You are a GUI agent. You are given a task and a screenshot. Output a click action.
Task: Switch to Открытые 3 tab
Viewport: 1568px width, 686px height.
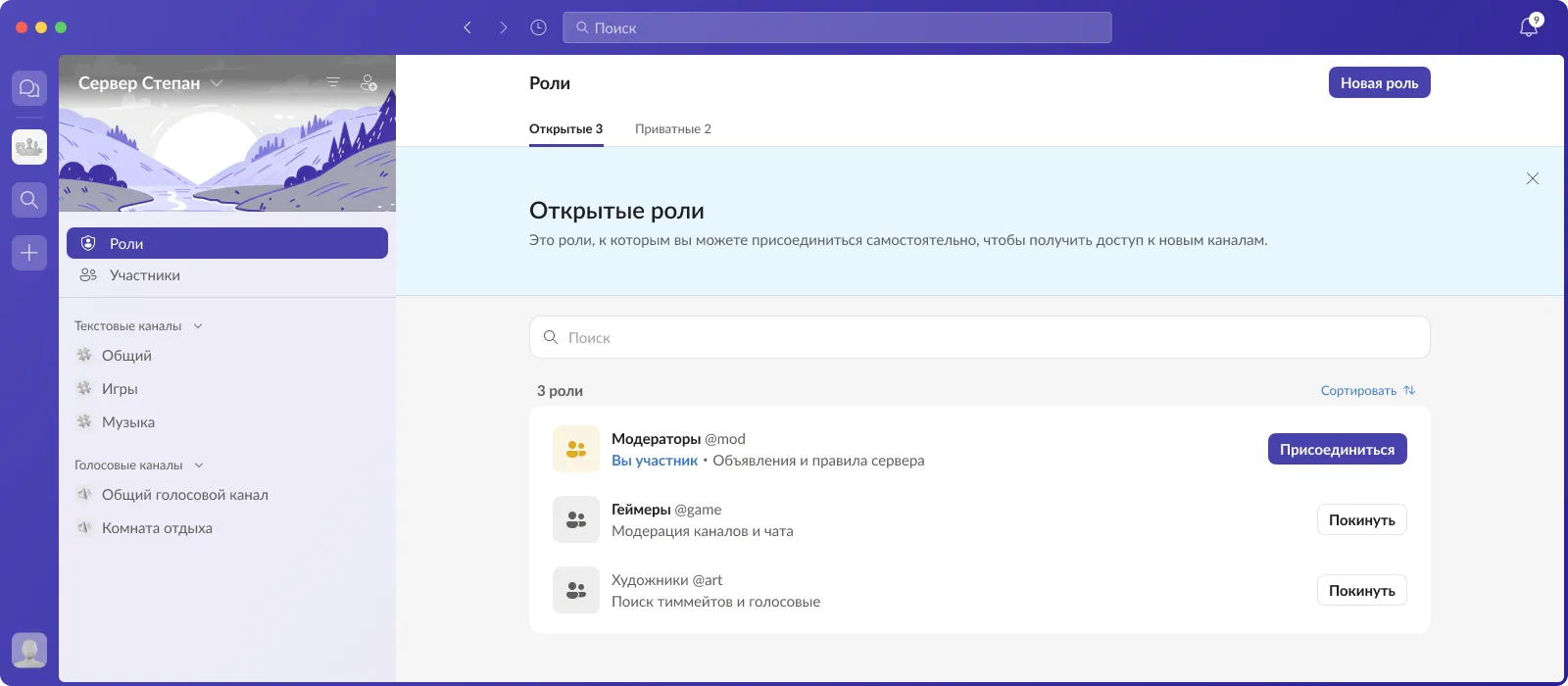tap(566, 129)
